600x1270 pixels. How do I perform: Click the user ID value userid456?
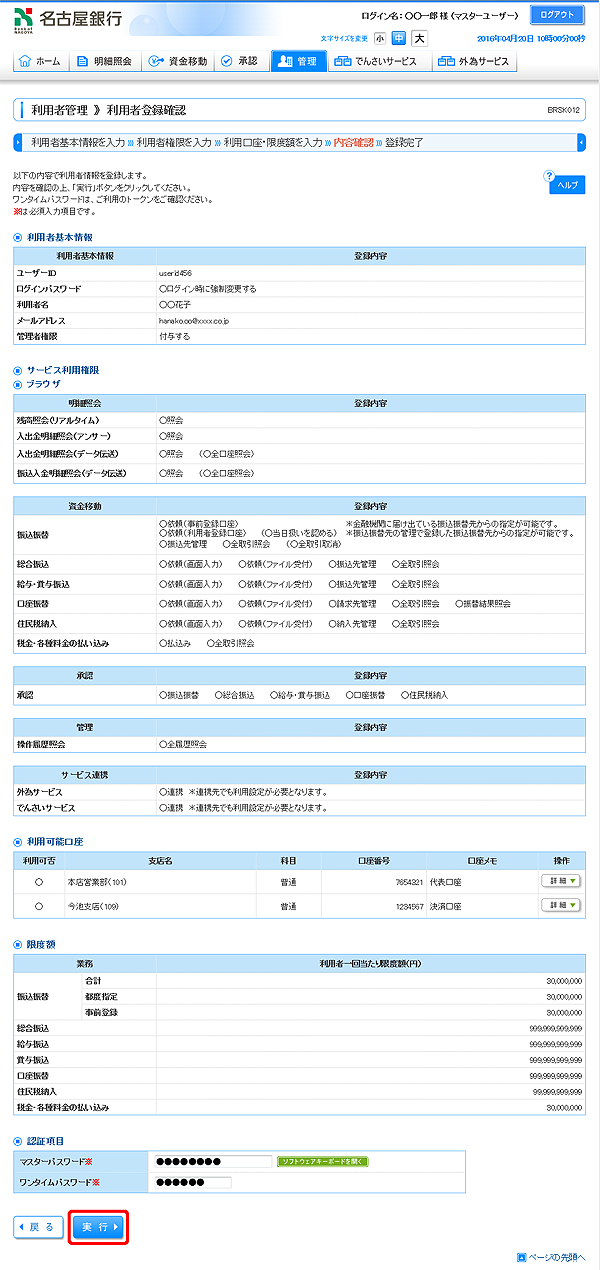[x=176, y=272]
